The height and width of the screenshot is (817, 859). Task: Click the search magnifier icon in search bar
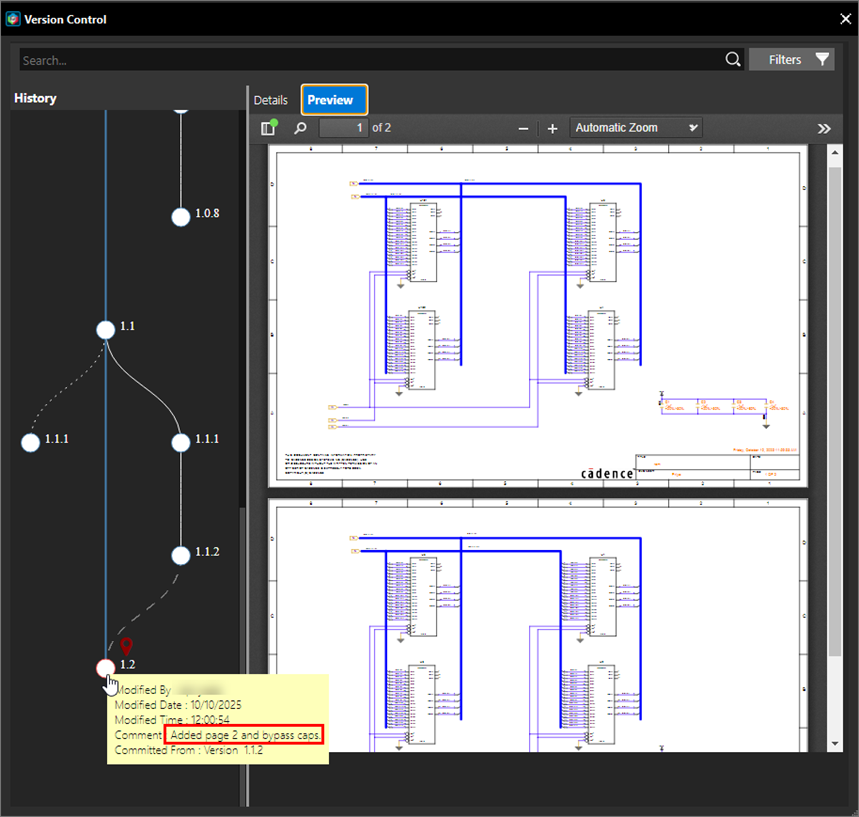pyautogui.click(x=733, y=60)
